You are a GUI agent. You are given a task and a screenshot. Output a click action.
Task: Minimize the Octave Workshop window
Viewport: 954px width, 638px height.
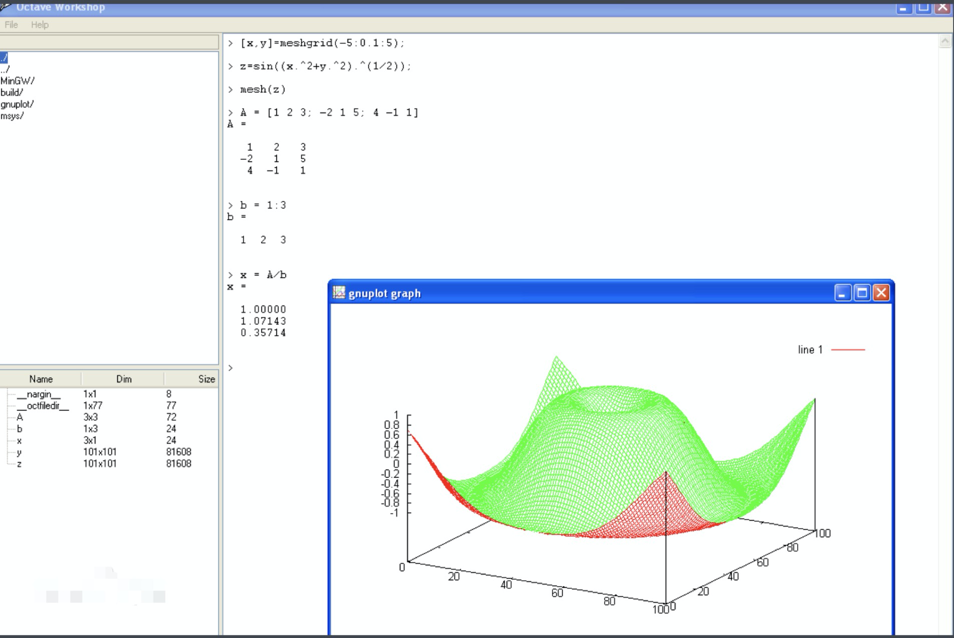click(904, 7)
